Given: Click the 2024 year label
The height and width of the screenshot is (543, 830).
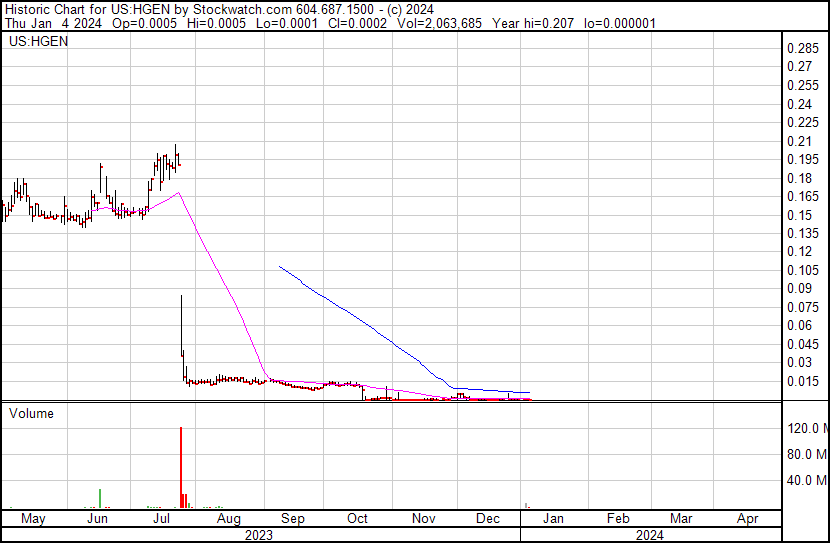Looking at the screenshot, I should point(650,535).
